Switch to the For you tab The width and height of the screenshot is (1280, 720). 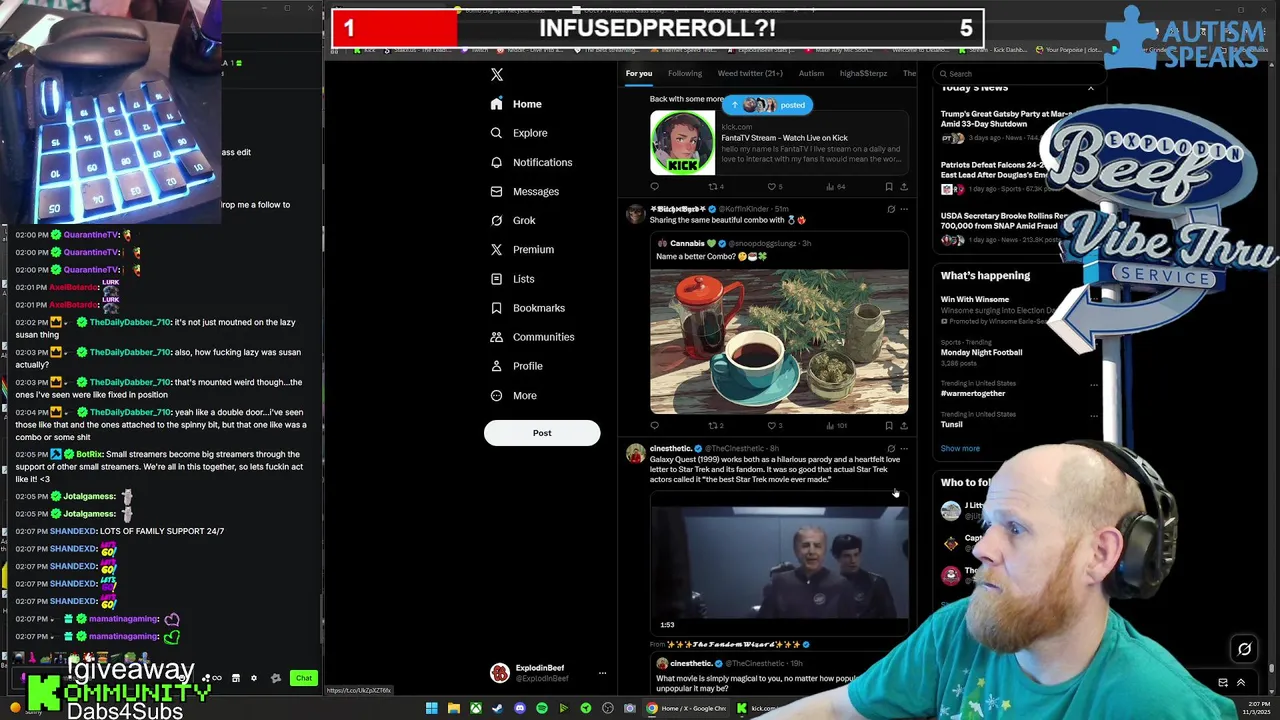point(639,73)
